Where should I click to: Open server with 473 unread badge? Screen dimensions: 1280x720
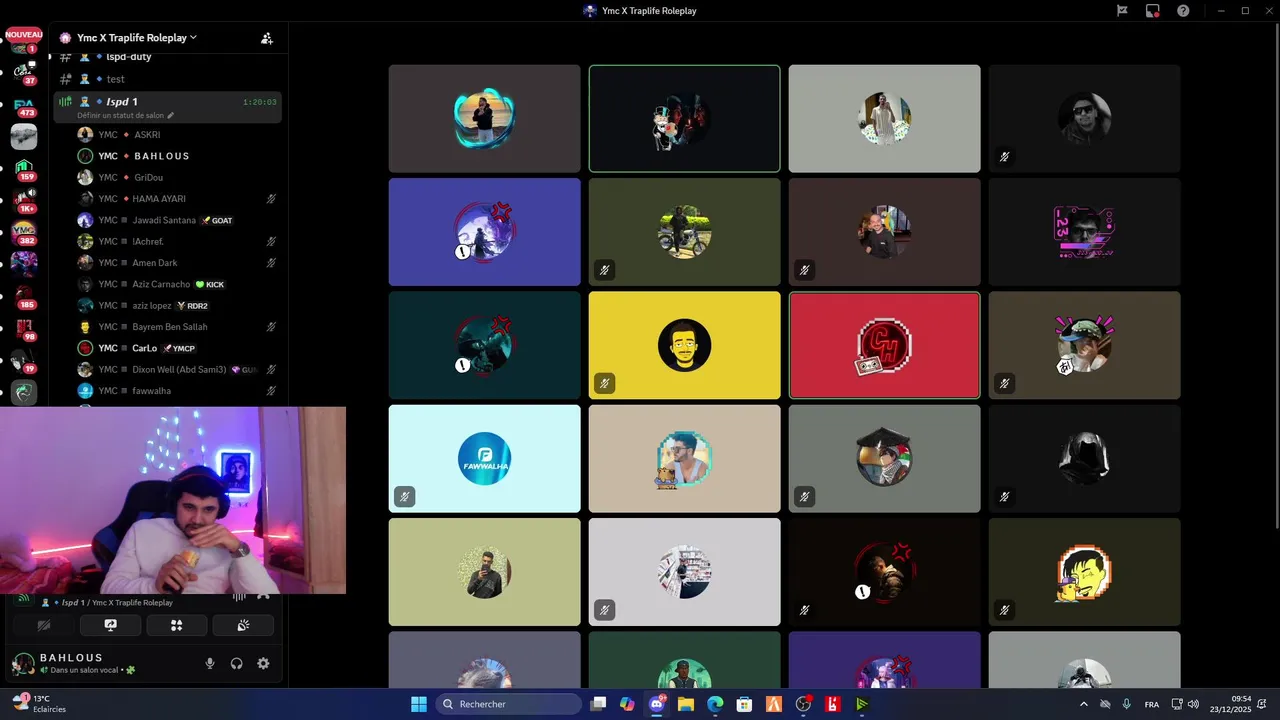point(23,105)
